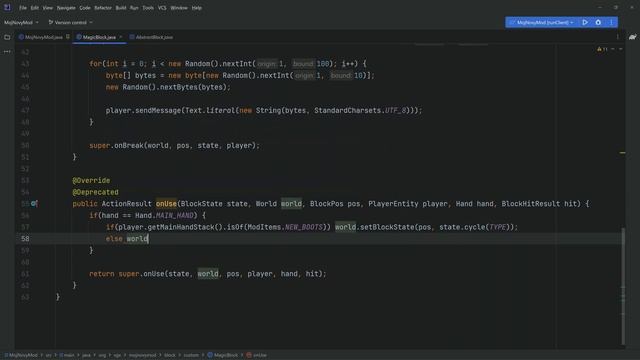Switch to MojNovyMod.java tab
Screen dimensions: 640x360
(x=43, y=37)
